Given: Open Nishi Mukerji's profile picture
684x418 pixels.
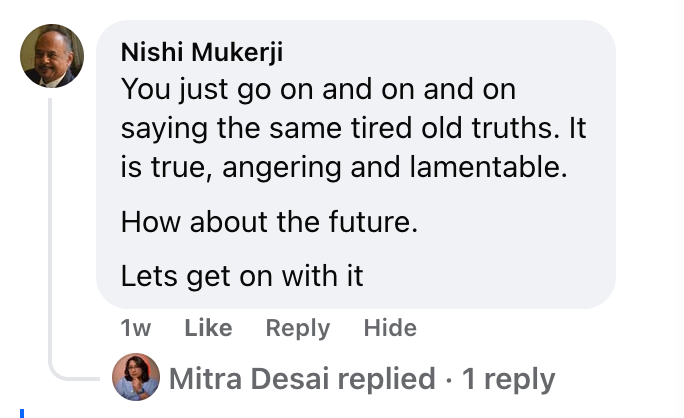Looking at the screenshot, I should [52, 56].
